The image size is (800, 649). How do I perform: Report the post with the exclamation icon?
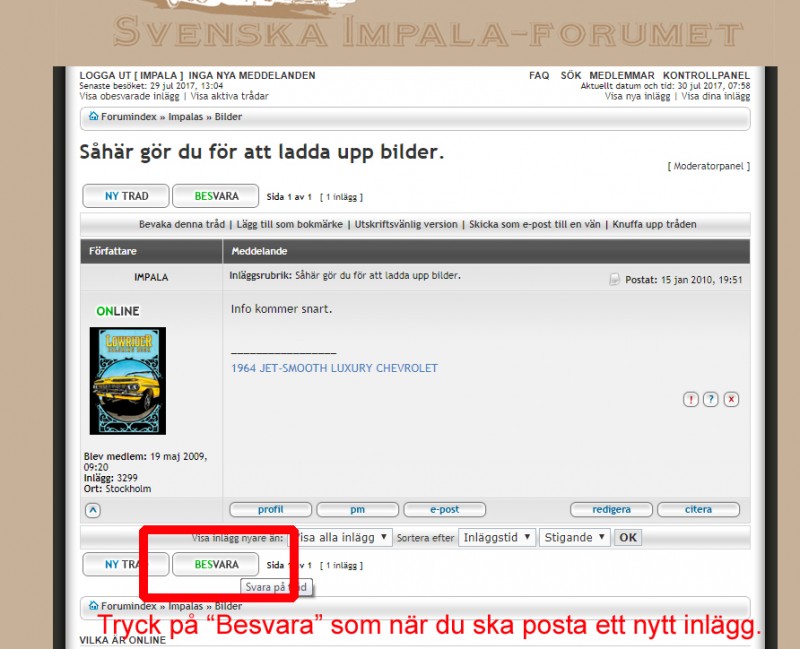(690, 399)
